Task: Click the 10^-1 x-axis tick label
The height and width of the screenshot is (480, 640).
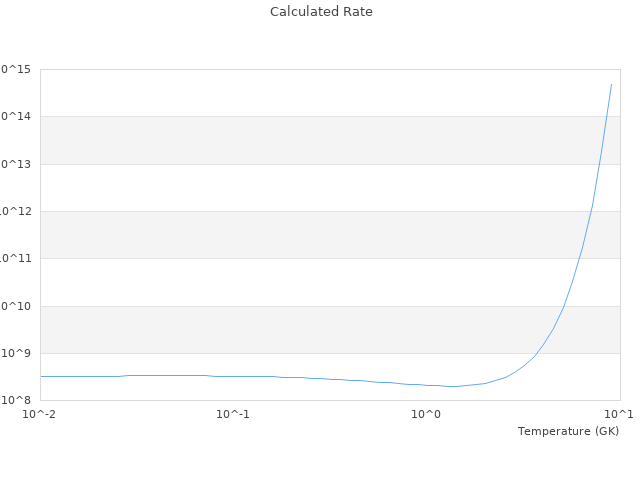Action: pyautogui.click(x=233, y=414)
